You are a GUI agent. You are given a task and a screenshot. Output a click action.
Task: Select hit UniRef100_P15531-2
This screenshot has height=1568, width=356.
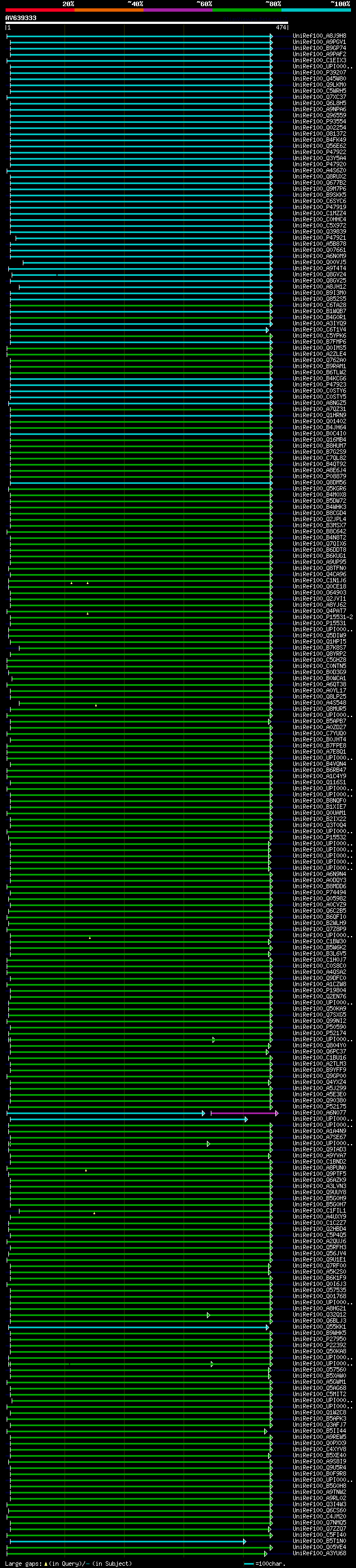(323, 617)
